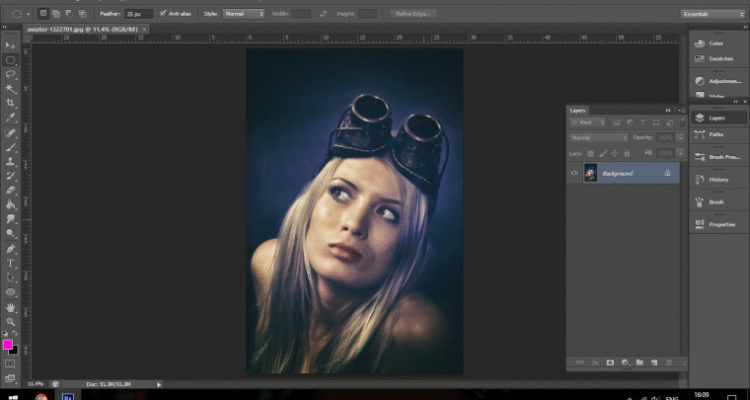Click the magenta foreground color swatch
The width and height of the screenshot is (750, 400).
(7, 344)
